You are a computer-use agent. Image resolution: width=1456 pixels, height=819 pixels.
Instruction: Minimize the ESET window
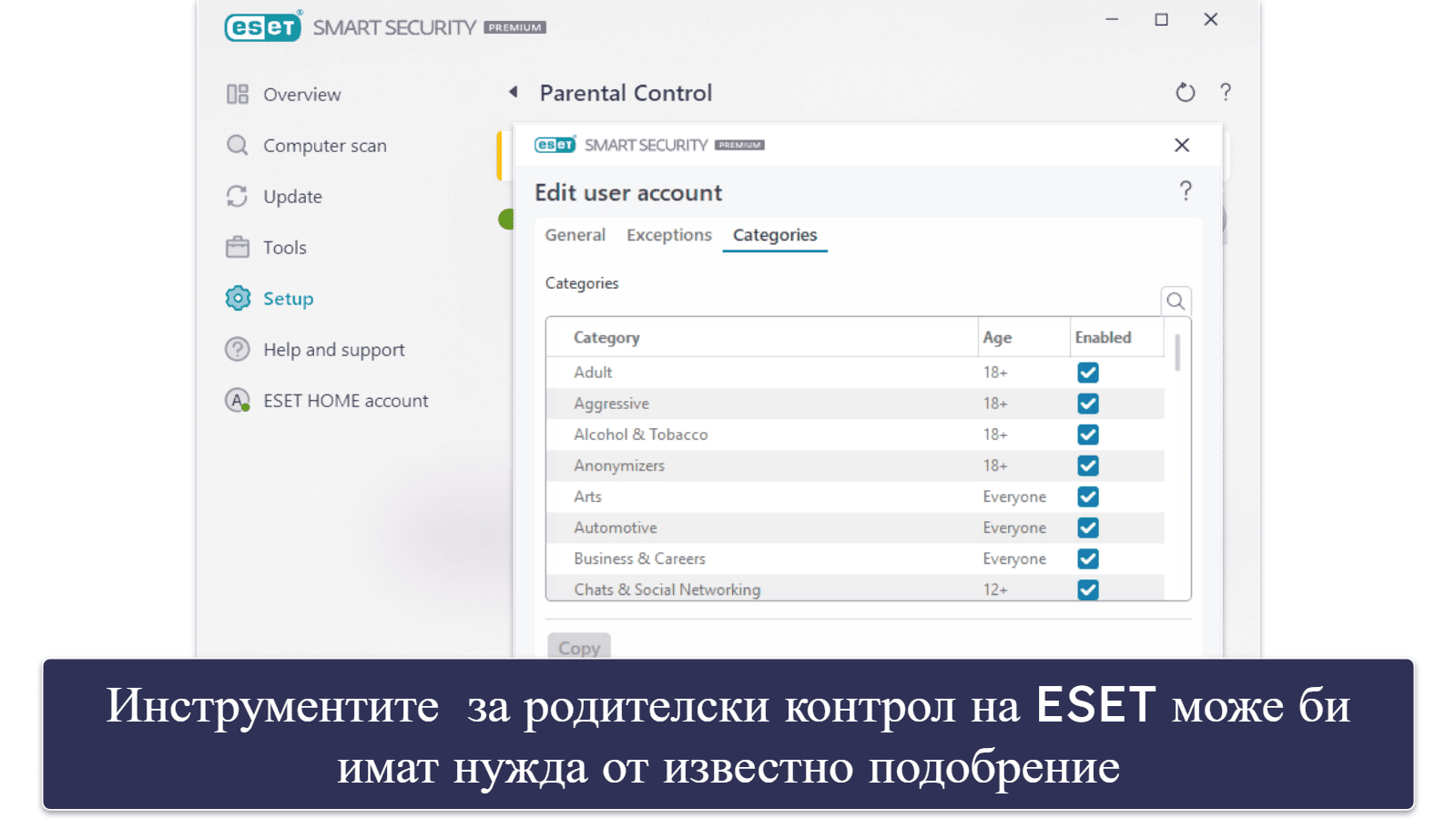1112,19
